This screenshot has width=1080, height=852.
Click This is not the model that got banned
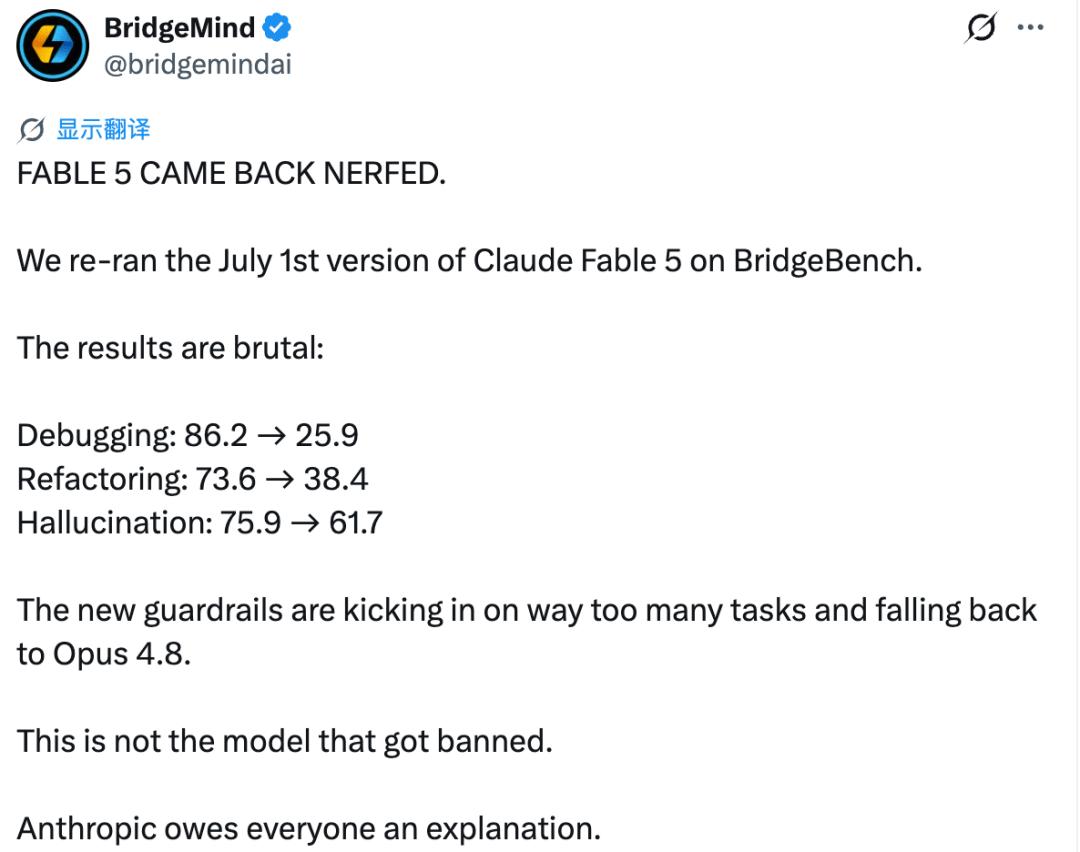[284, 742]
